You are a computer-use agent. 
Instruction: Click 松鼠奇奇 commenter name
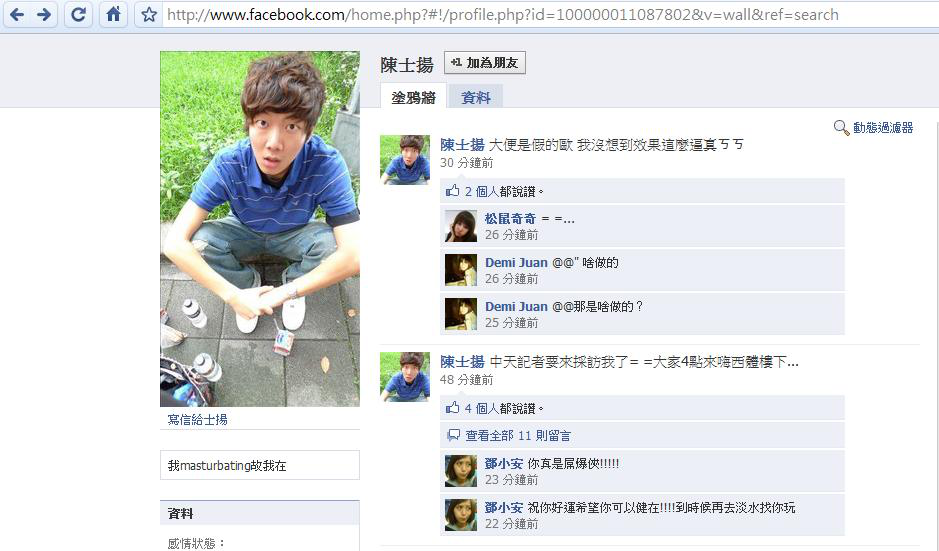pyautogui.click(x=510, y=219)
